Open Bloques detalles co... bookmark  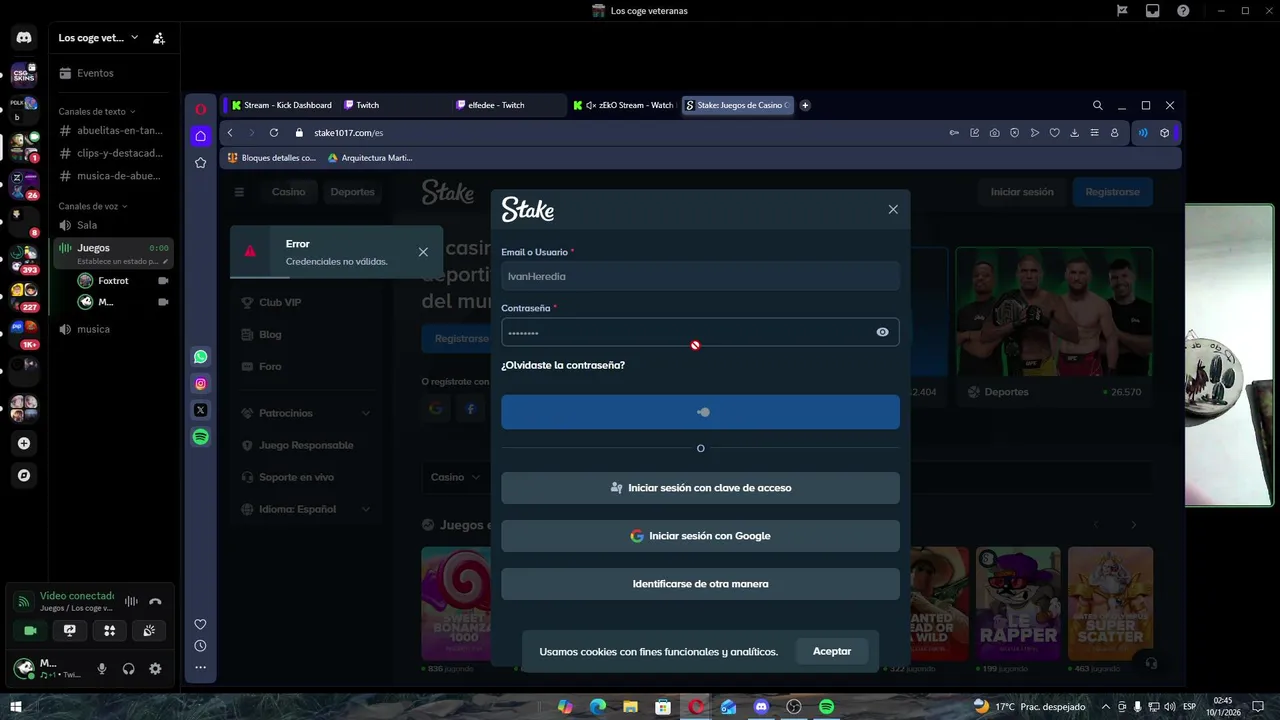tap(272, 158)
